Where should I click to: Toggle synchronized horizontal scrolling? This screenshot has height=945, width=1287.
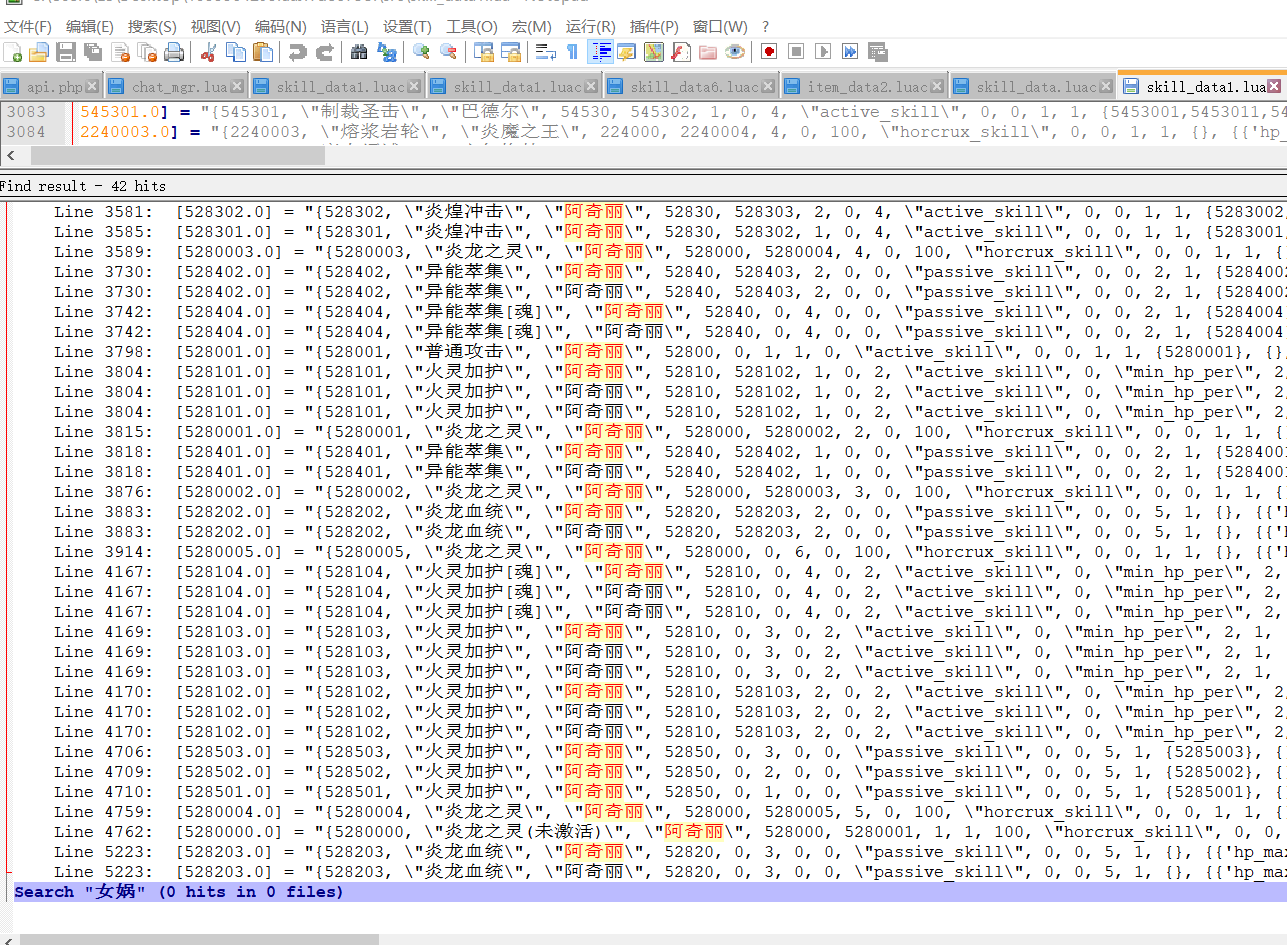pos(511,52)
